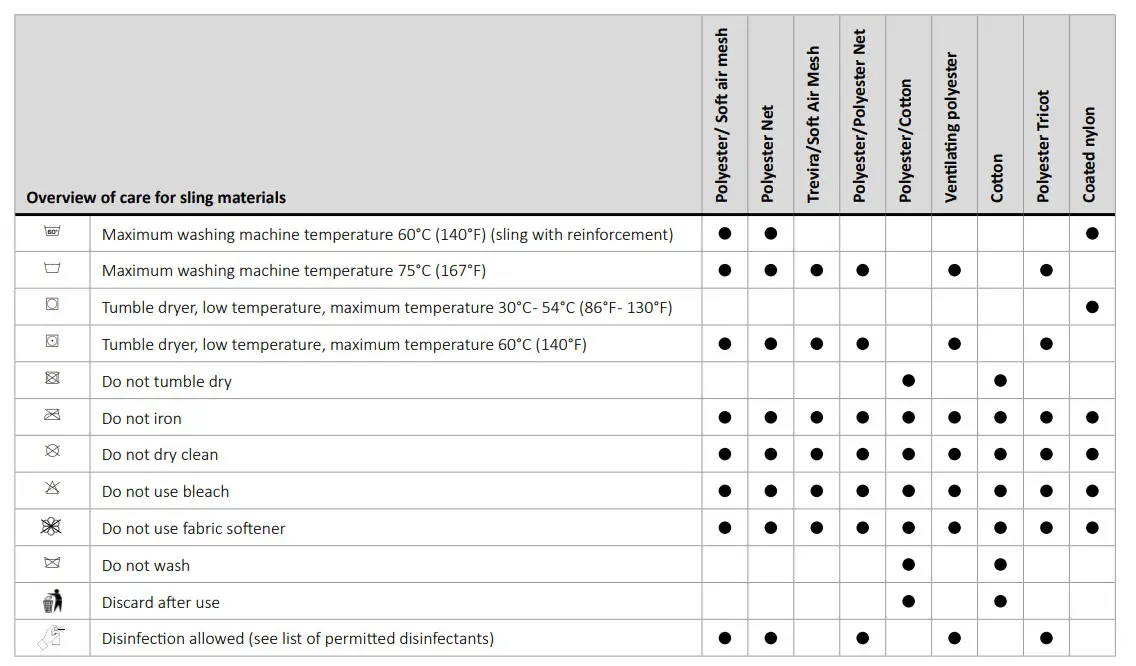The image size is (1136, 666).
Task: Click the Coated nylon dot in the 30°C-54°C tumble dryer row
Action: (1092, 307)
